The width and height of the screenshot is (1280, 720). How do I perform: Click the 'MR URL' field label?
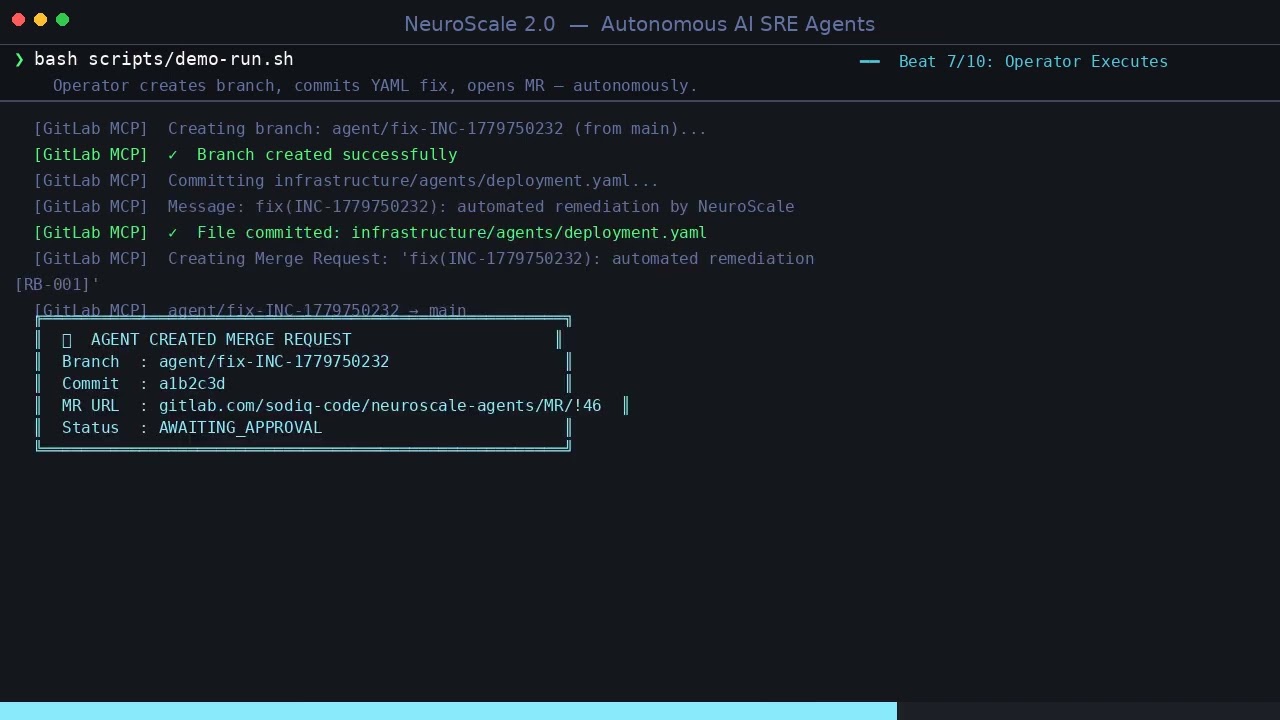(90, 406)
